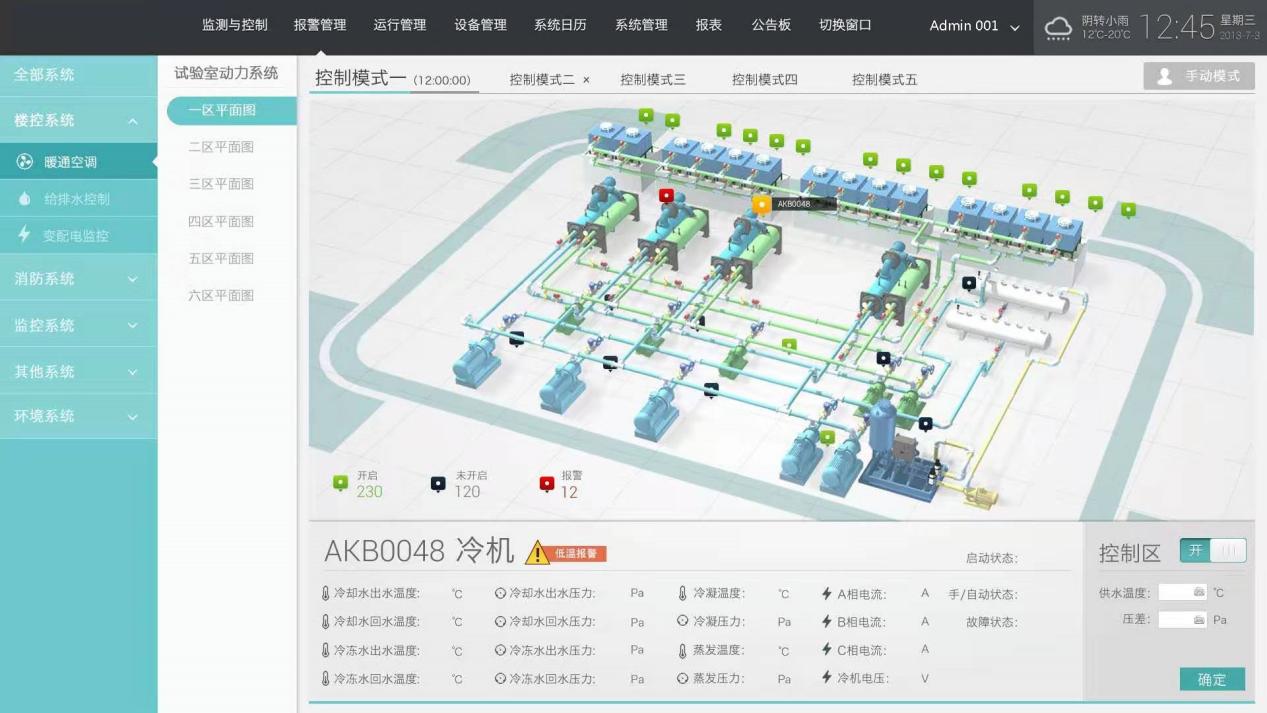Click the 确定 confirm button
Image resolution: width=1267 pixels, height=713 pixels.
click(1212, 679)
